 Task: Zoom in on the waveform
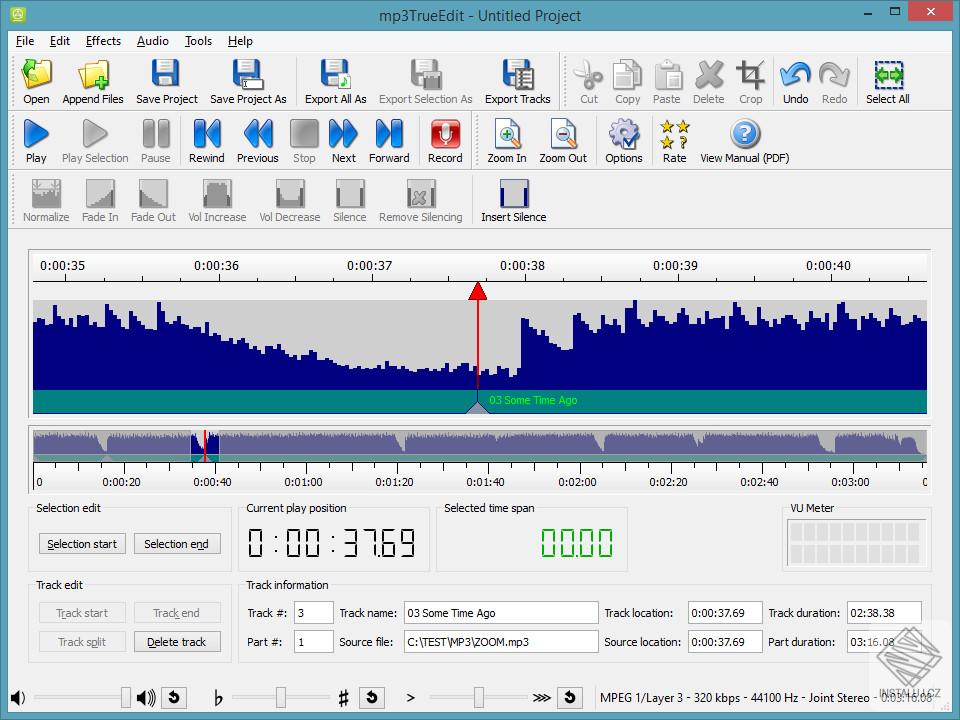[507, 135]
